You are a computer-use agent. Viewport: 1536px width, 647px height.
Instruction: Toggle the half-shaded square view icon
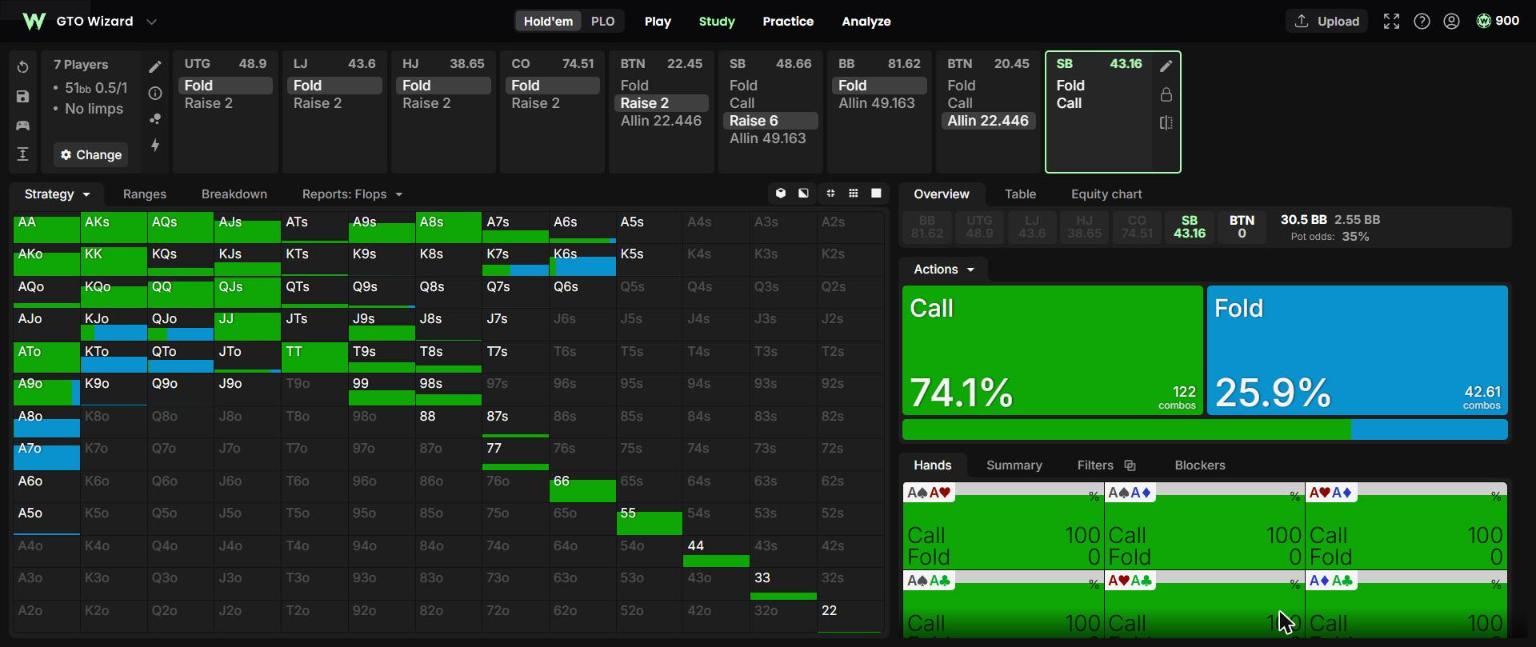click(x=803, y=193)
